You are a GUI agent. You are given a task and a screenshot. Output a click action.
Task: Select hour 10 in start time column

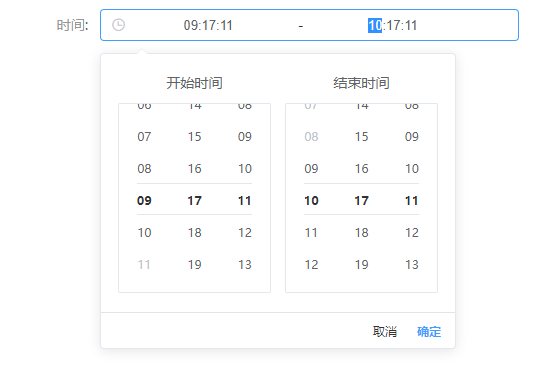pyautogui.click(x=144, y=232)
